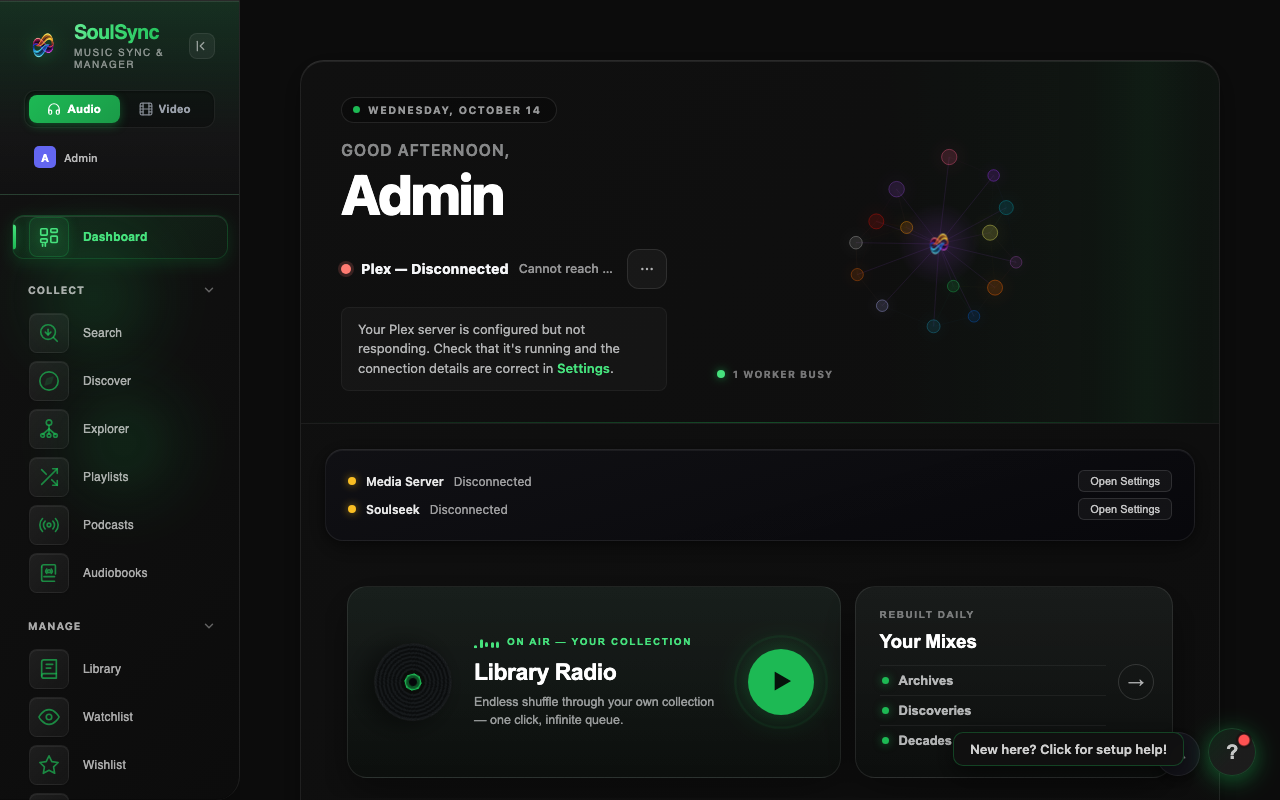The height and width of the screenshot is (800, 1280).
Task: Collapse the sidebar with the arrow button
Action: pyautogui.click(x=202, y=46)
